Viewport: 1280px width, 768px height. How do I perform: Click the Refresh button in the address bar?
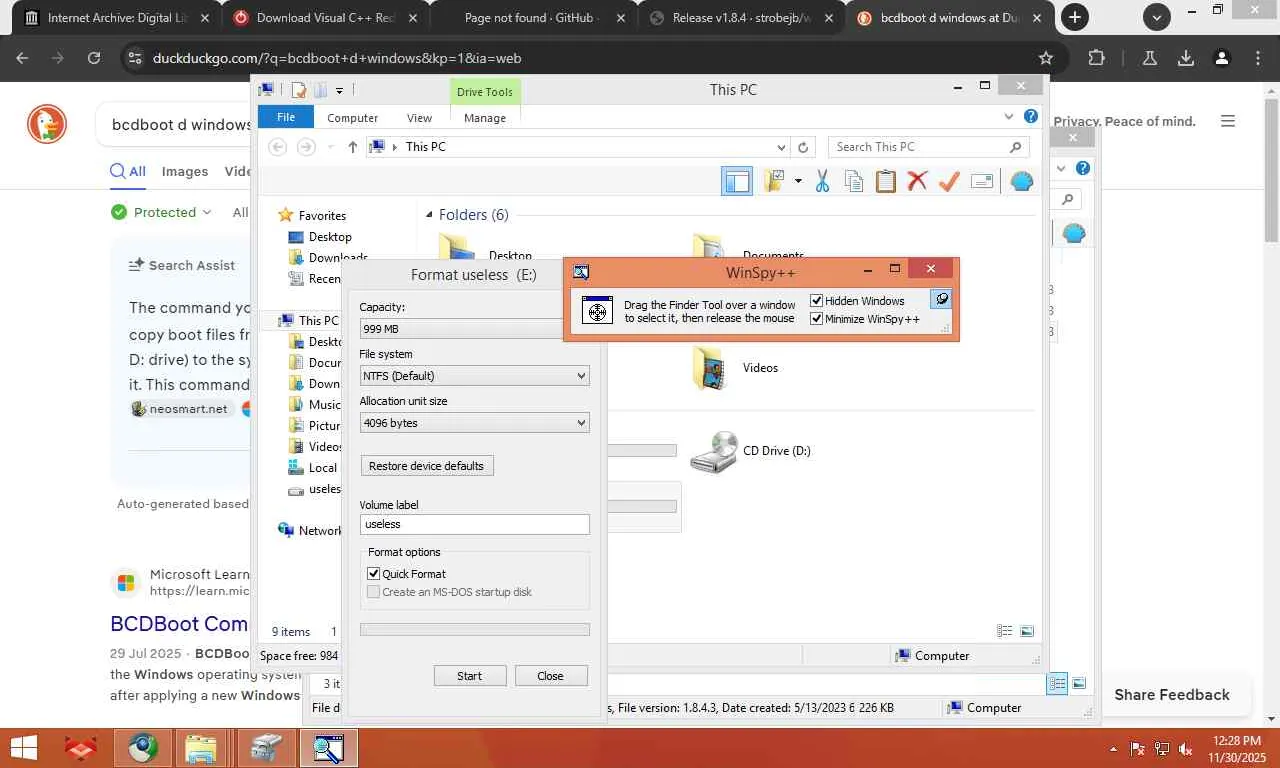click(802, 147)
